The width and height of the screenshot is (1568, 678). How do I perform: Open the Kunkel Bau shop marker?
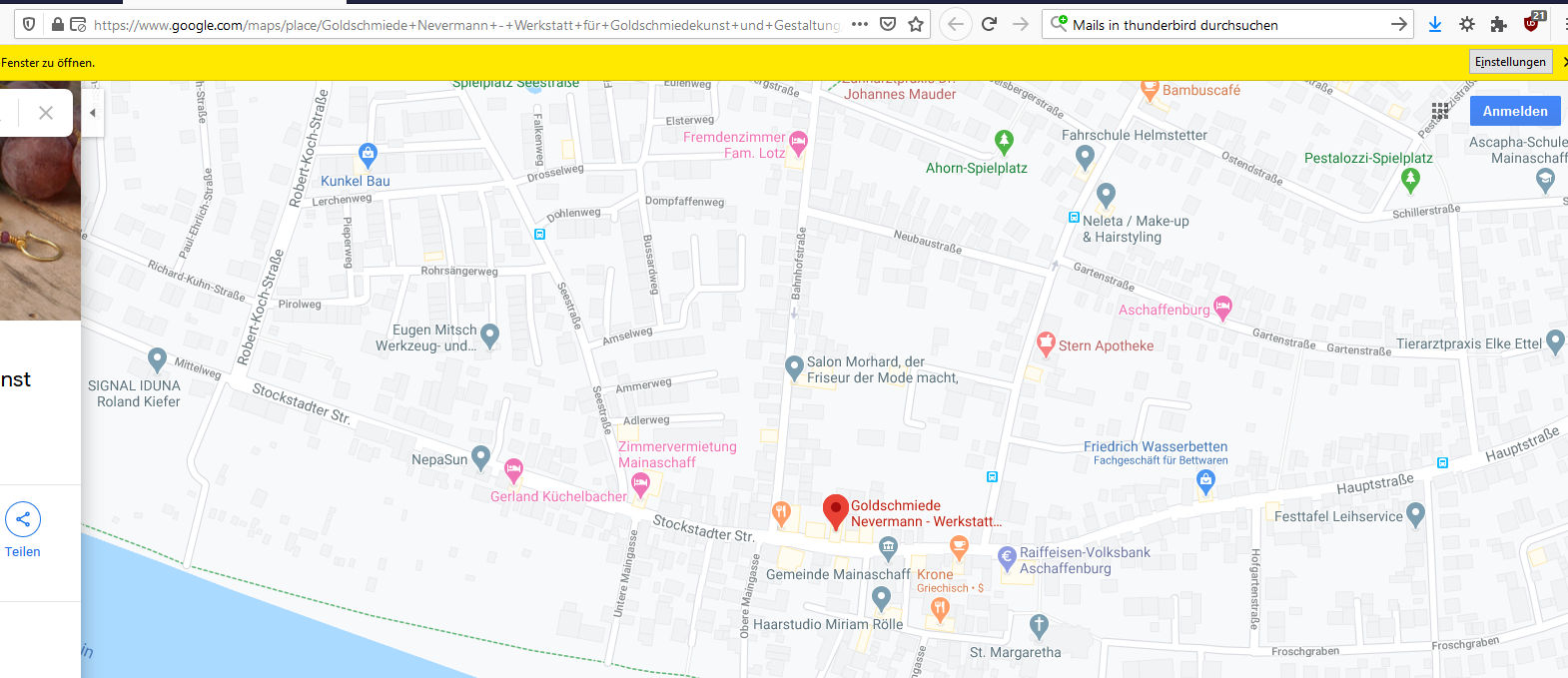click(x=368, y=154)
